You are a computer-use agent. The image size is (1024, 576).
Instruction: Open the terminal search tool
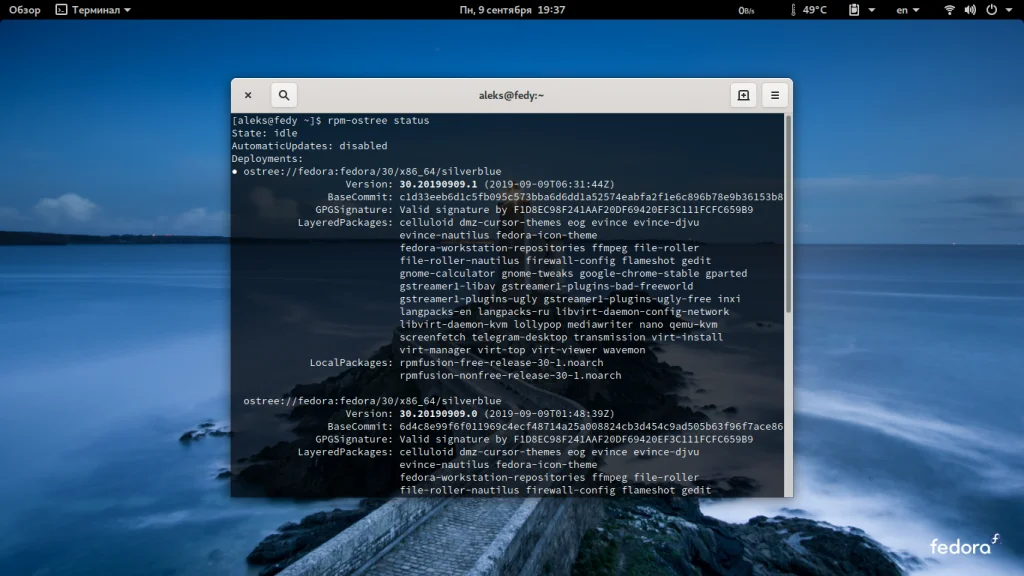pos(284,95)
